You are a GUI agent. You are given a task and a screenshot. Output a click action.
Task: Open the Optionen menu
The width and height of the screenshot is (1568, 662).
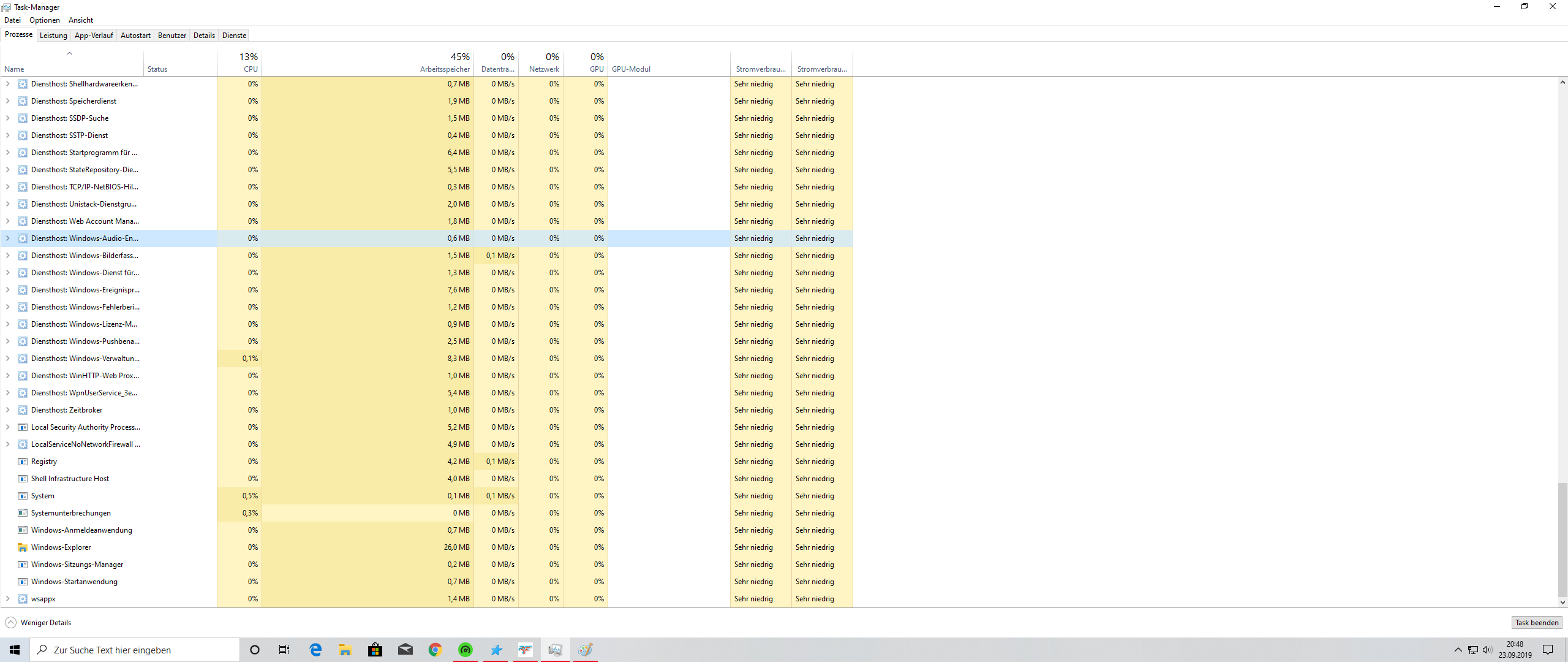45,20
